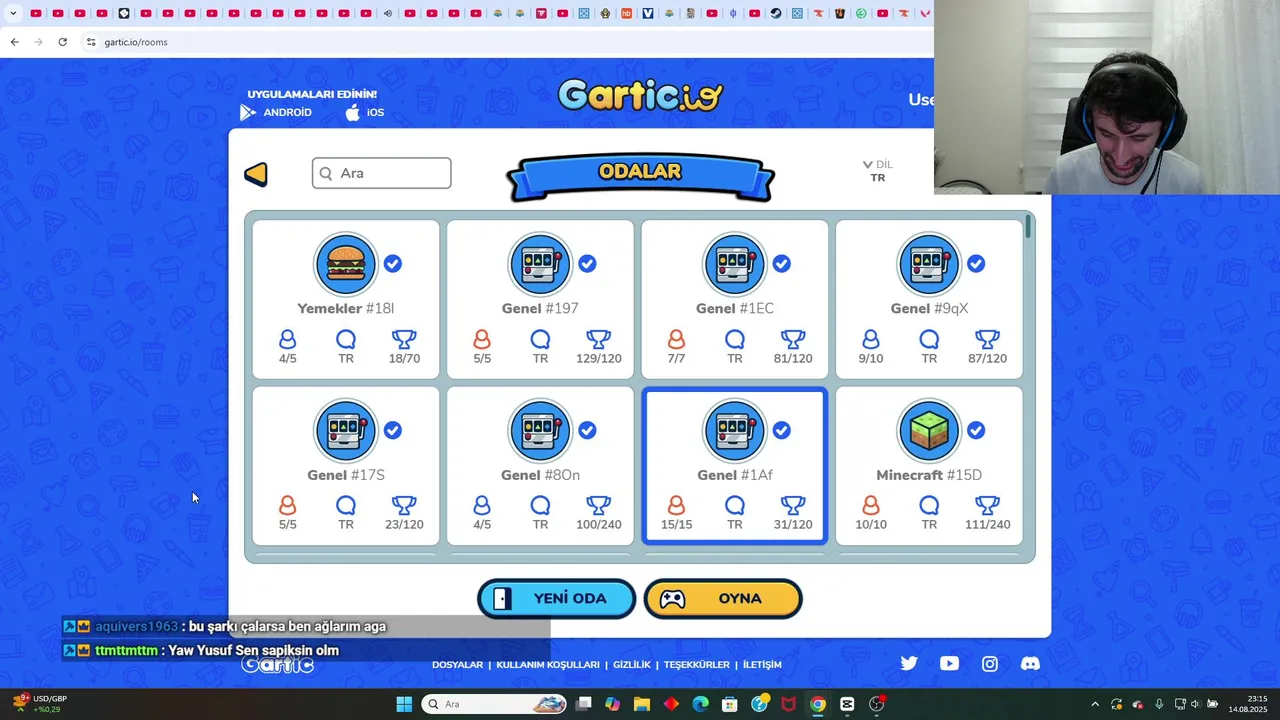Open the İLETİŞİM footer link
Image resolution: width=1280 pixels, height=720 pixels.
click(762, 664)
